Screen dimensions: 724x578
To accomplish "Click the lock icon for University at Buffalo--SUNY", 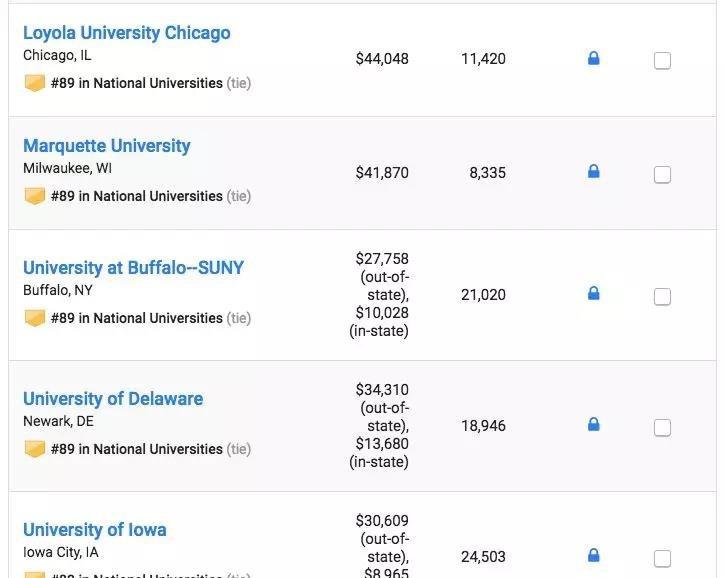I will click(593, 294).
